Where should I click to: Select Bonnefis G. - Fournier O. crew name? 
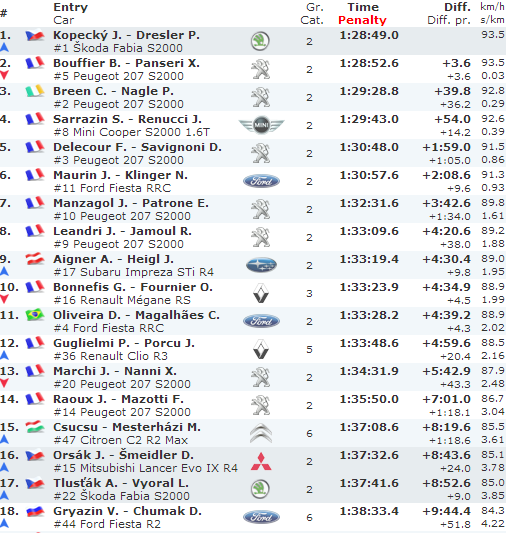[x=133, y=287]
